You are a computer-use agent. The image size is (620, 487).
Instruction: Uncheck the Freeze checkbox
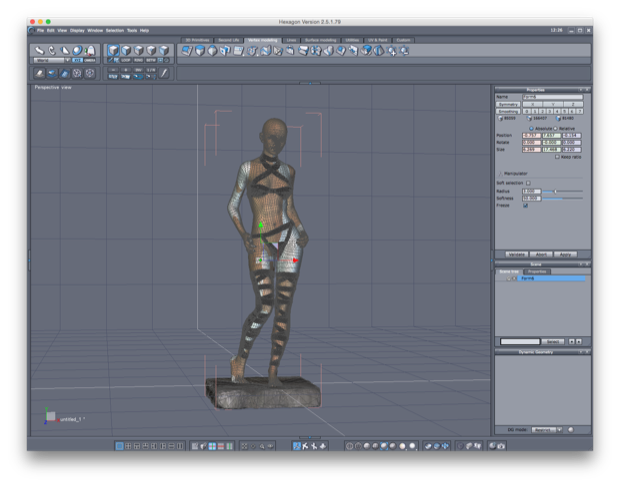[525, 206]
